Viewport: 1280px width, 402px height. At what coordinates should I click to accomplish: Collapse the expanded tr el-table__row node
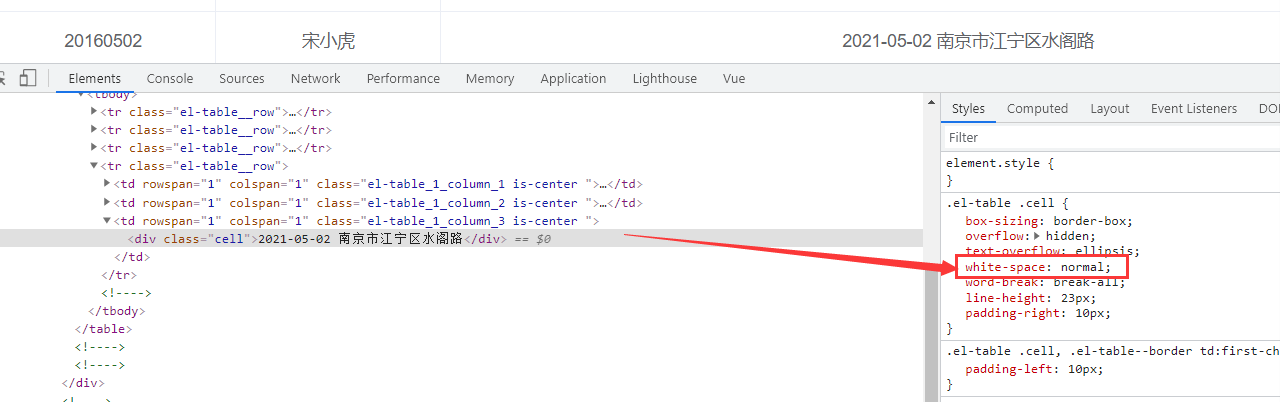coord(94,166)
